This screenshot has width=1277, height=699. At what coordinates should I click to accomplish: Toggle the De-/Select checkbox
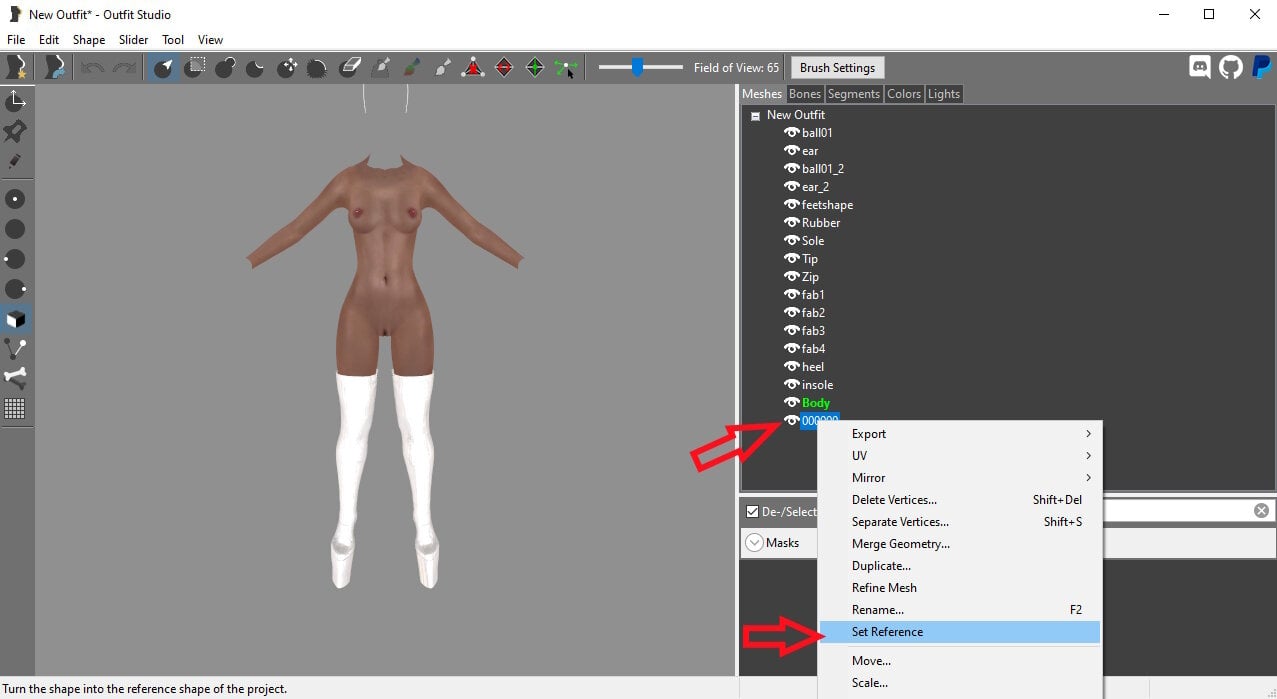[x=753, y=512]
